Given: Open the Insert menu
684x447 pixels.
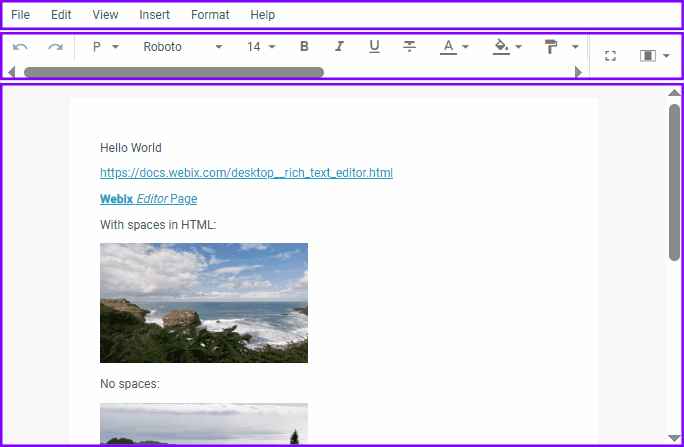Looking at the screenshot, I should (x=154, y=15).
